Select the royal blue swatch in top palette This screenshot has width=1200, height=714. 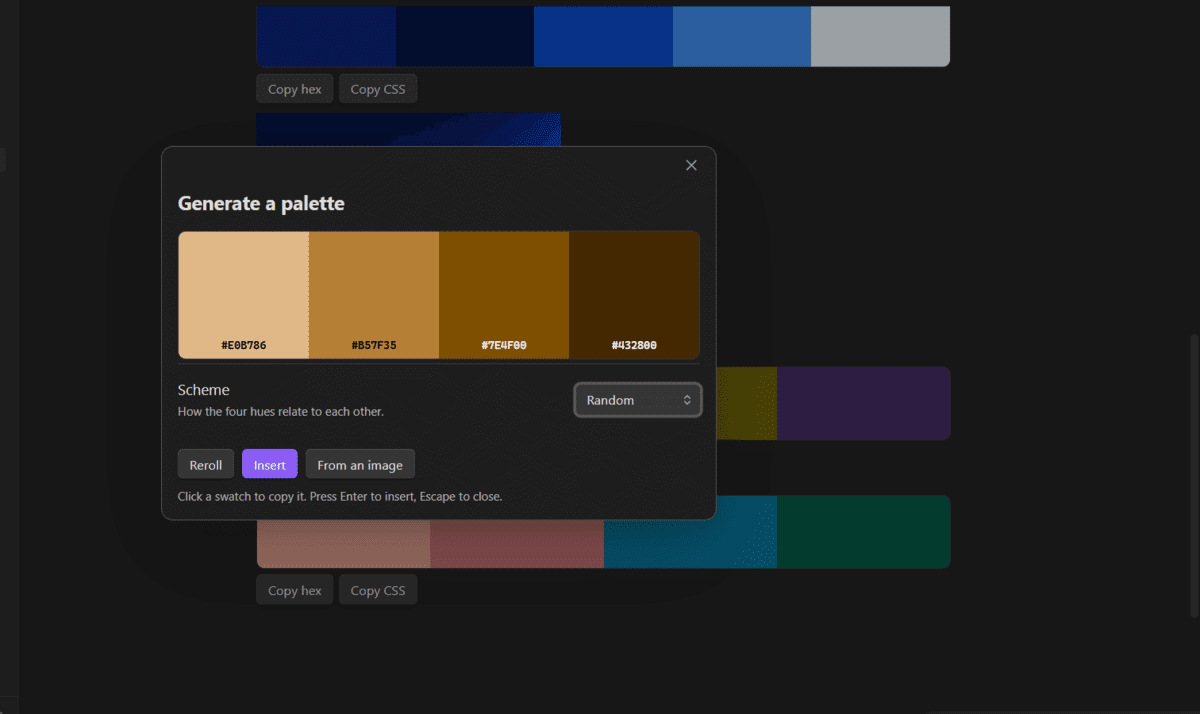[x=603, y=36]
